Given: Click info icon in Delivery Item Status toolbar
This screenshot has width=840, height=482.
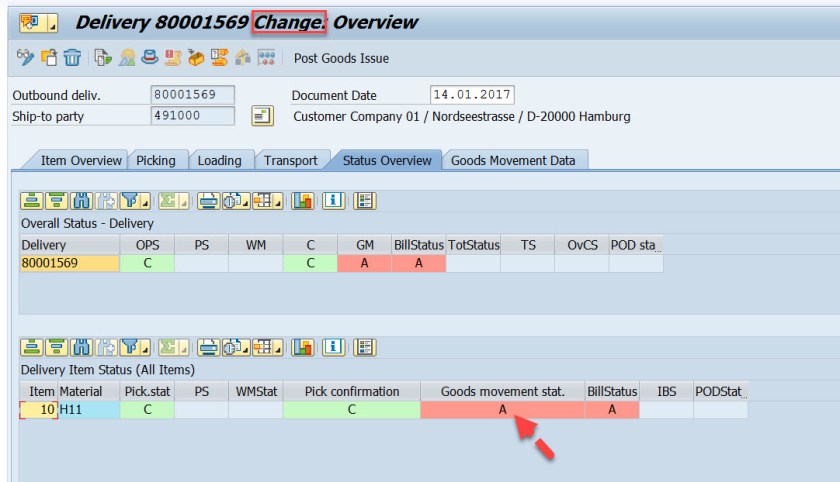Looking at the screenshot, I should click(x=333, y=348).
